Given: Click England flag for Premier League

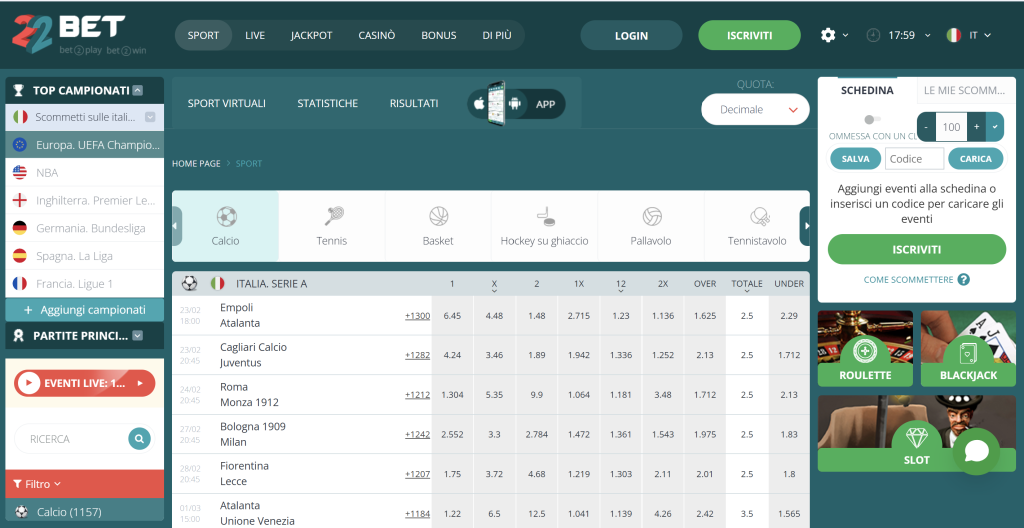Looking at the screenshot, I should click(20, 201).
